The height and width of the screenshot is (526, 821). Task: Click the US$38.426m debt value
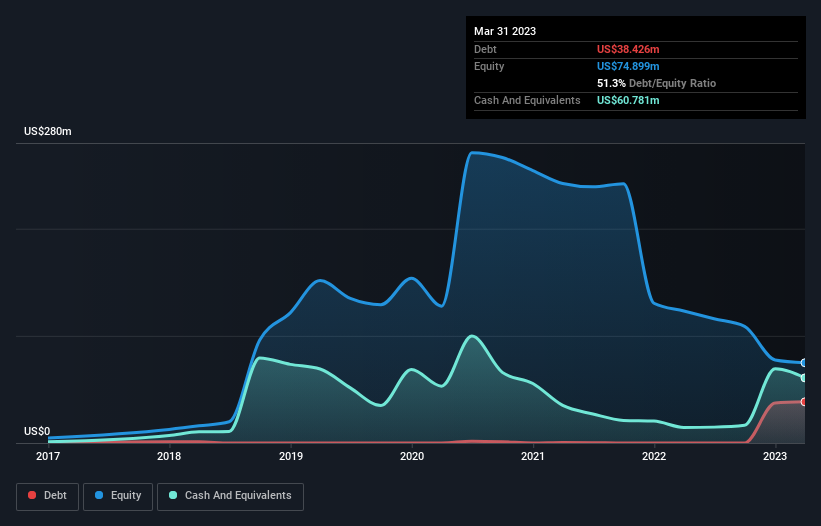628,49
